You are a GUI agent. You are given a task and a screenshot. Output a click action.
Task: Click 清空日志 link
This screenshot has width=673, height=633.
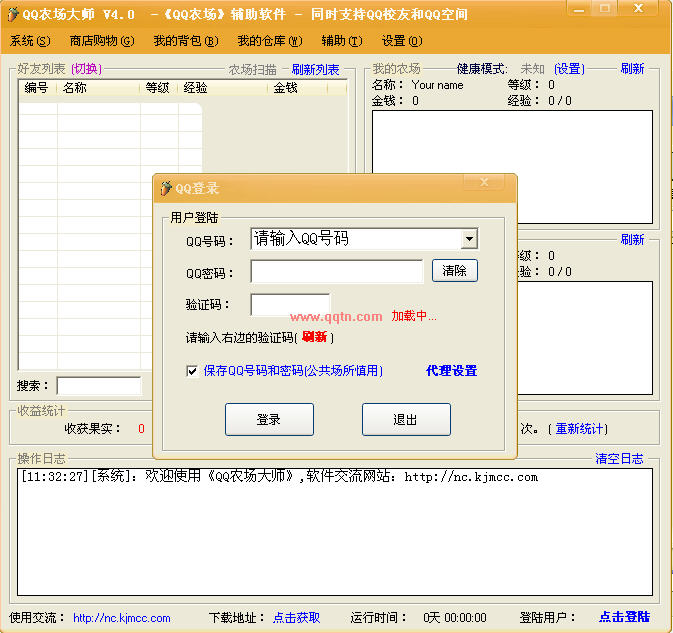tap(619, 459)
